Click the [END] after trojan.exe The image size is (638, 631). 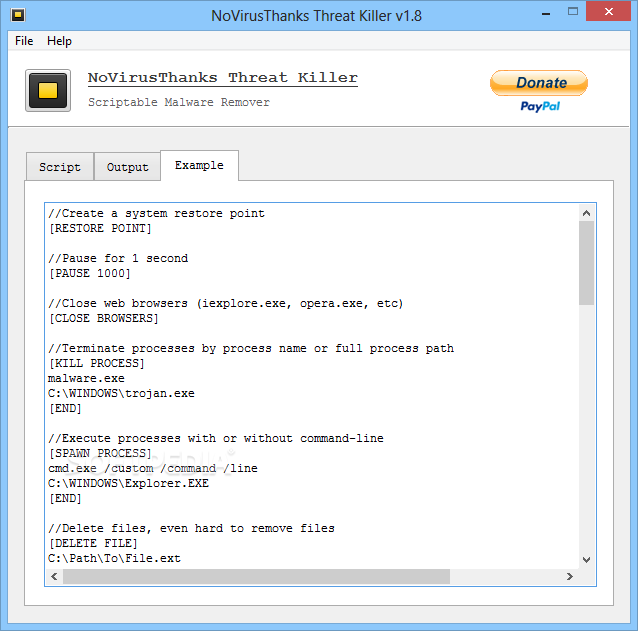65,408
